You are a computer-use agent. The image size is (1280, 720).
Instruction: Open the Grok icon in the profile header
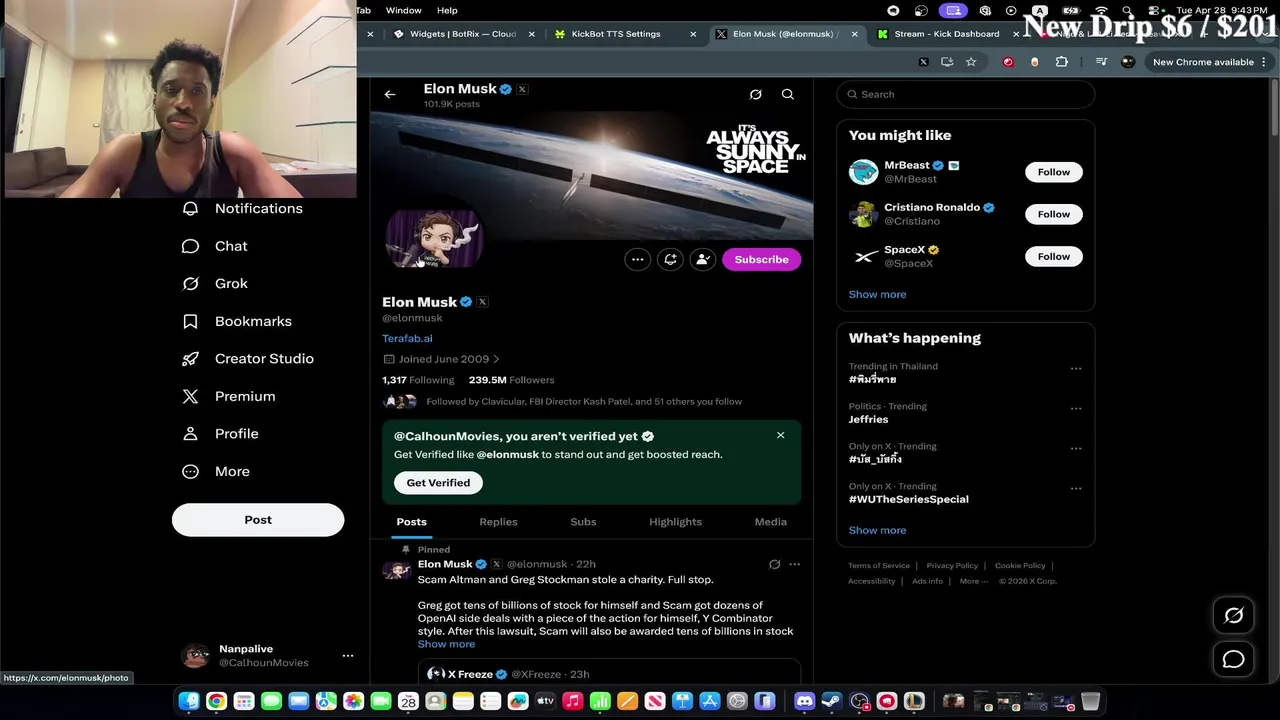click(756, 94)
